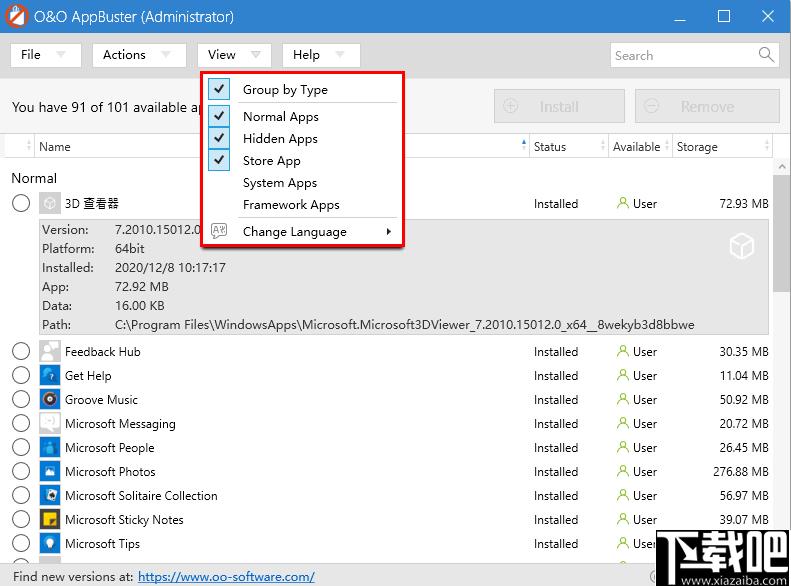
Task: Select the Microsoft People radio button
Action: click(x=21, y=447)
